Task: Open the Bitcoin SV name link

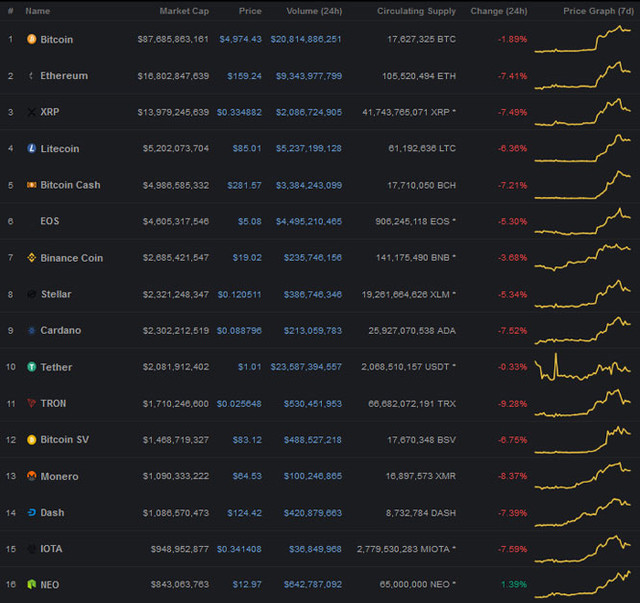Action: pos(64,440)
